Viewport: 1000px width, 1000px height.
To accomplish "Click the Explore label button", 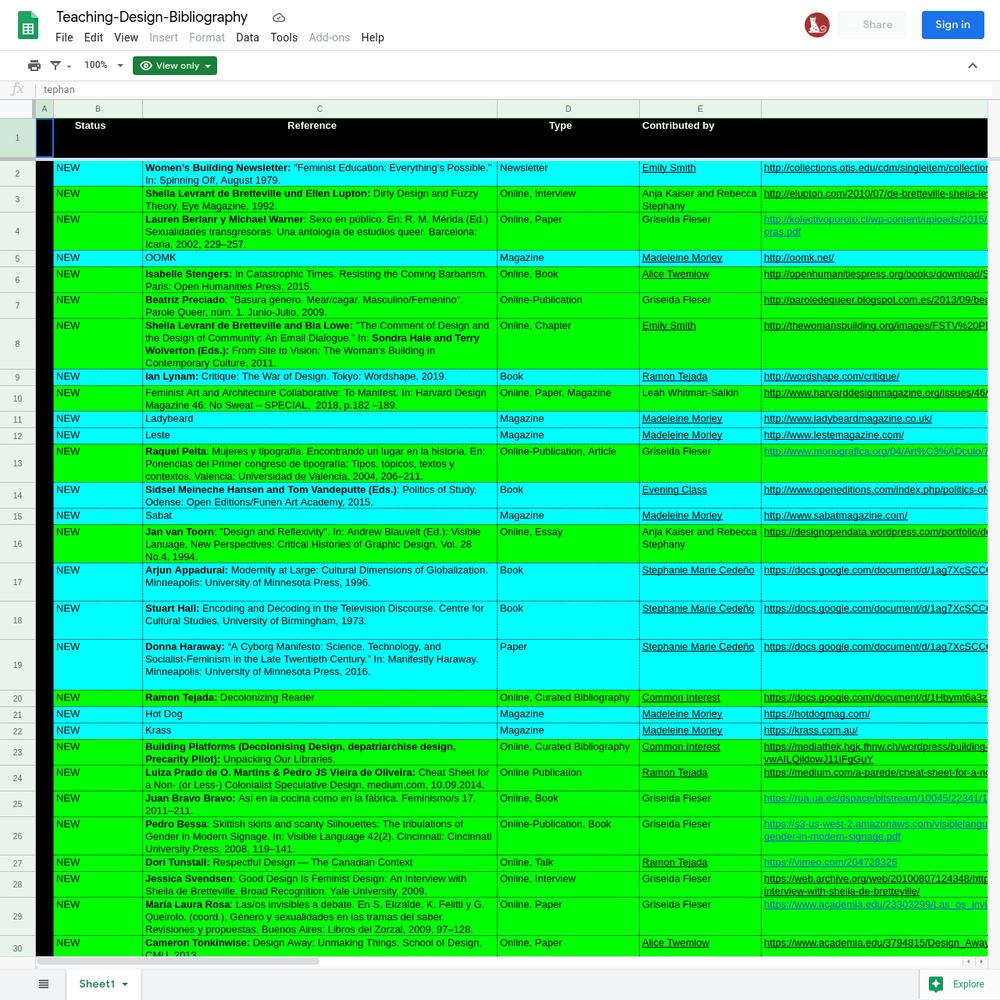I will [x=968, y=984].
